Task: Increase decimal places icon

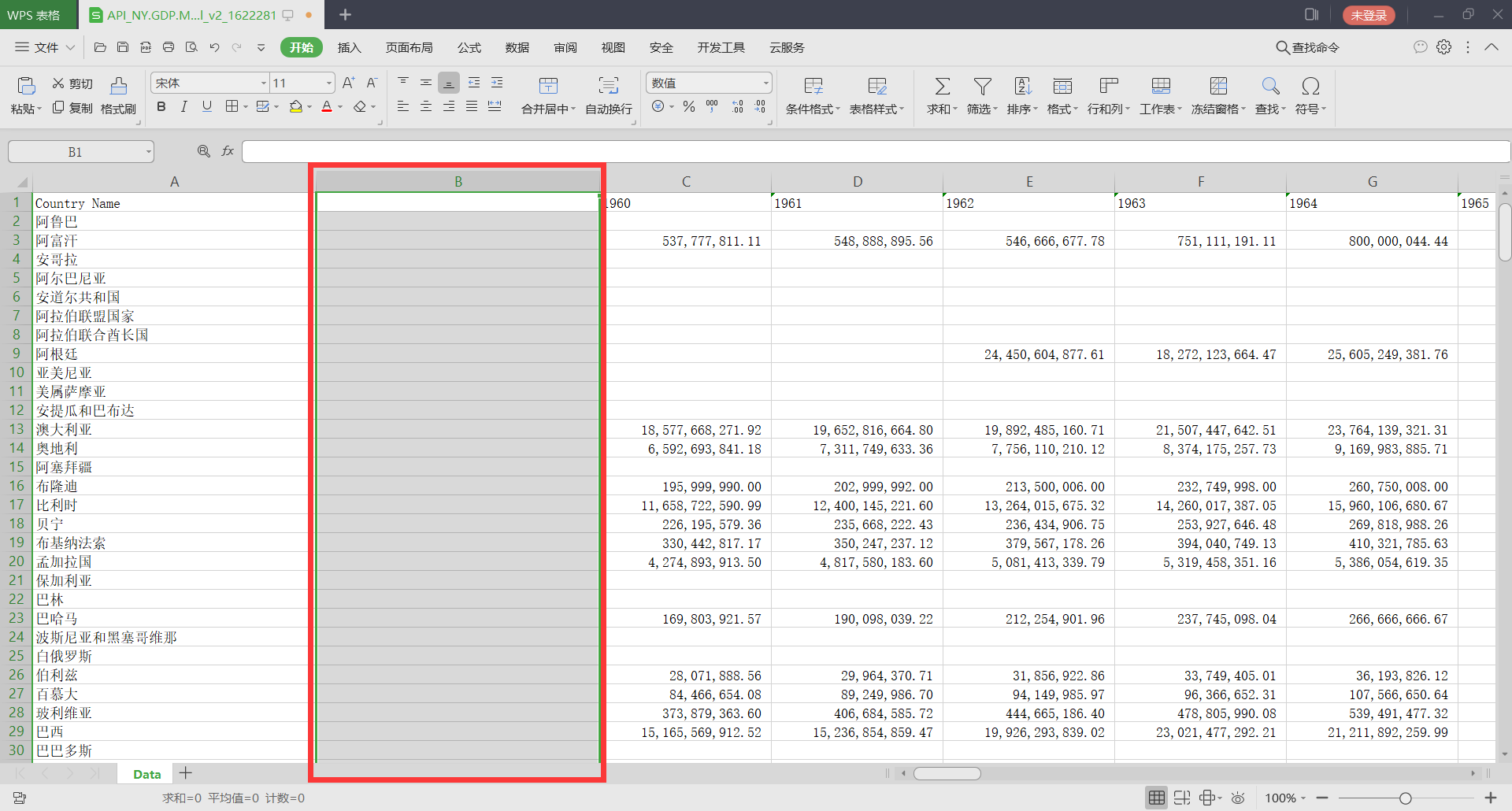Action: (737, 106)
